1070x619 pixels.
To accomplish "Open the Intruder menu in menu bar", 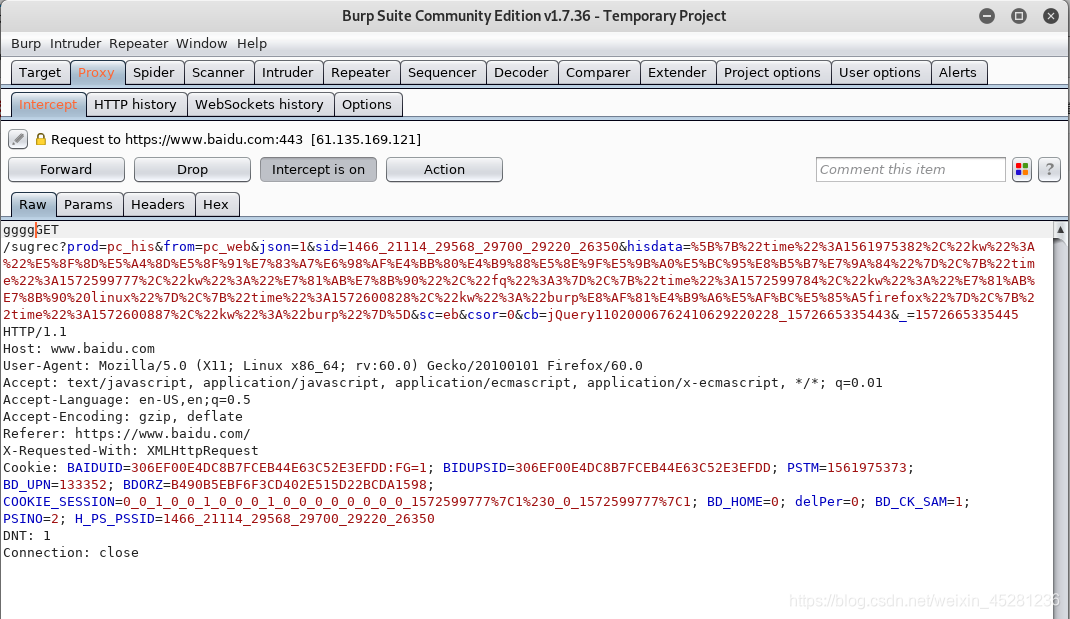I will coord(75,44).
